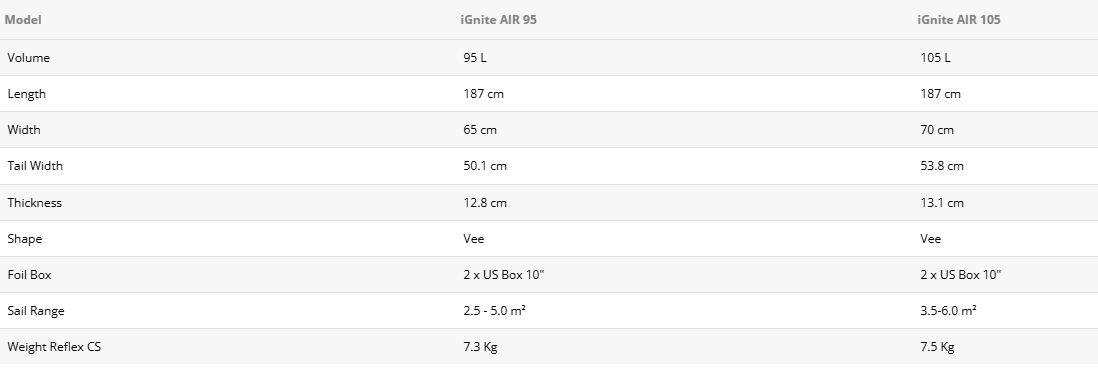Click the Length row label
Screen dimensions: 1098x368
point(27,94)
